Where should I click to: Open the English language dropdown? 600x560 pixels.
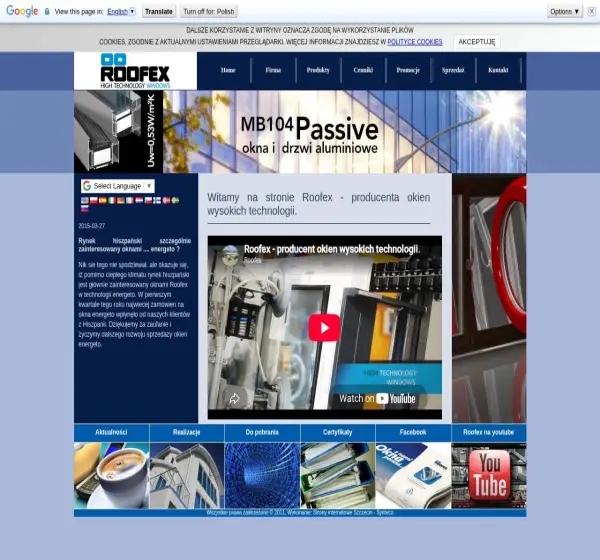pos(121,11)
